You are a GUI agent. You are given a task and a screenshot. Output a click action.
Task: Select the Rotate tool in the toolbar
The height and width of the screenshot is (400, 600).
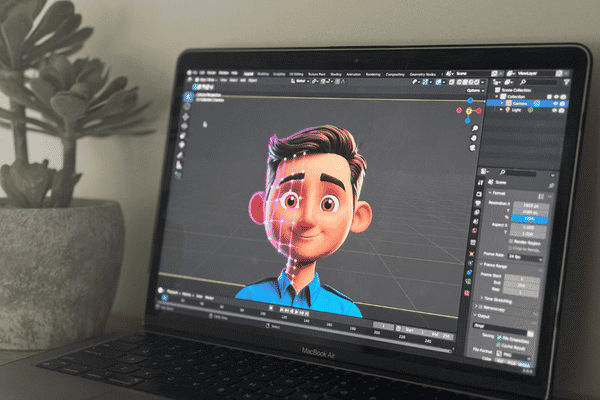185,126
